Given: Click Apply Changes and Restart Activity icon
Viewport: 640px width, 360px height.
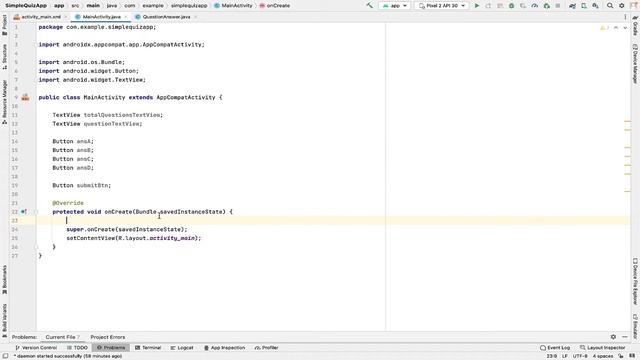Looking at the screenshot, I should pos(488,6).
